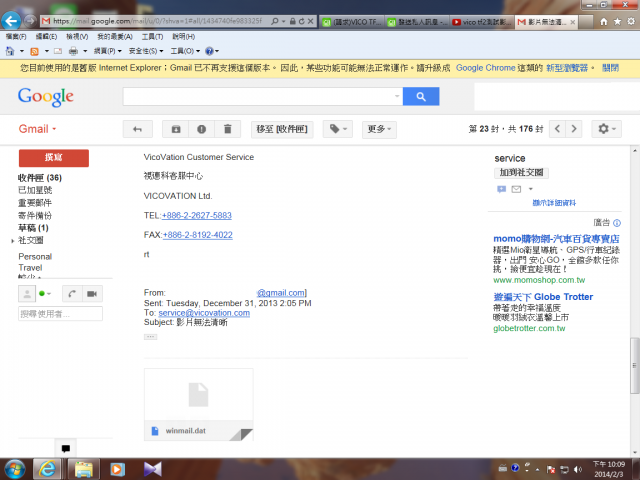Open the service@vicovation.com link
Screen dimensions: 640x480
point(204,313)
